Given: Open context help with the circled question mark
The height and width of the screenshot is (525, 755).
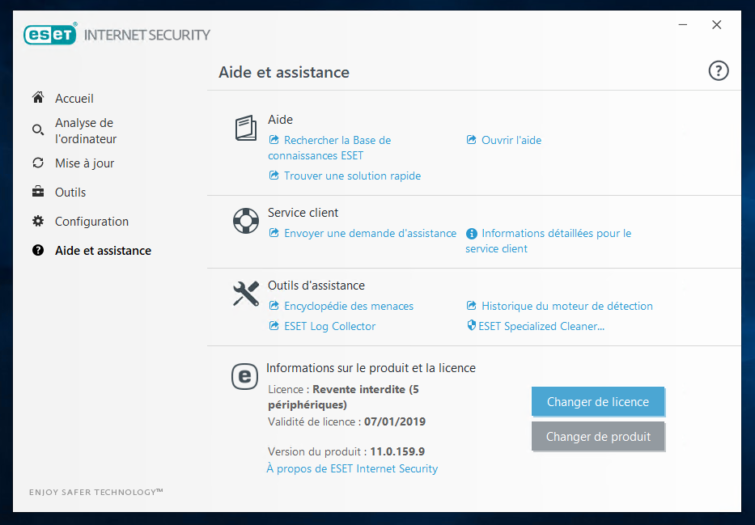Looking at the screenshot, I should click(x=718, y=71).
